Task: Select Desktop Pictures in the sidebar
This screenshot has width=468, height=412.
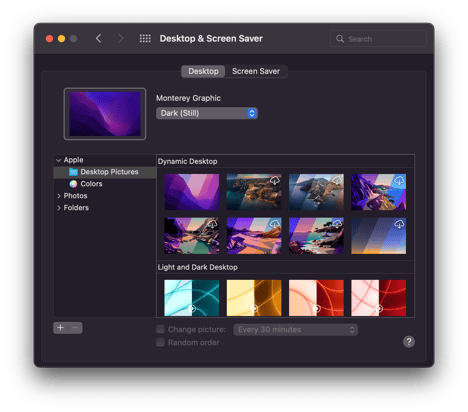Action: (105, 172)
